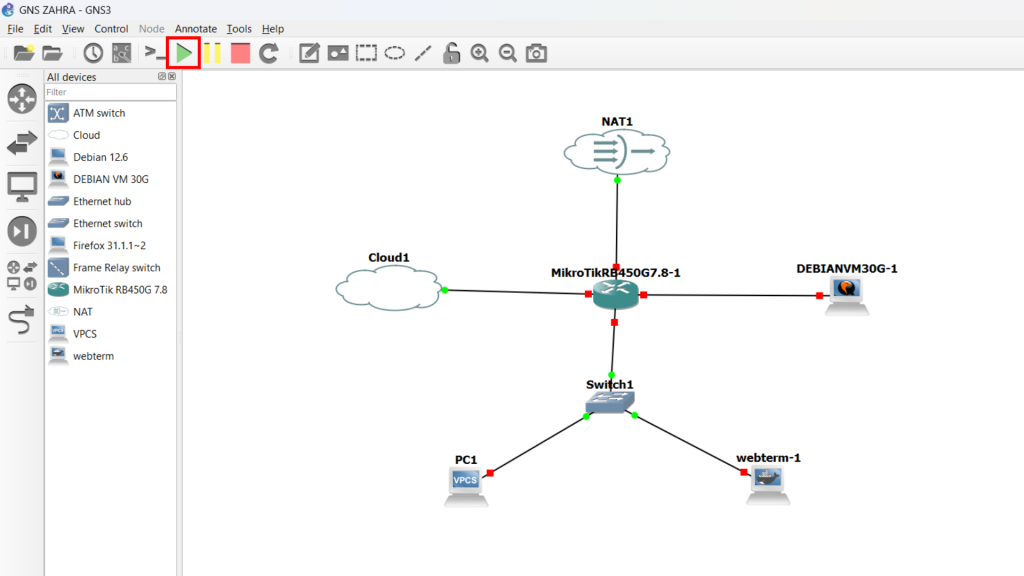Select the MikroTik router node on canvas
Screen dimensions: 1024x576
pos(614,294)
